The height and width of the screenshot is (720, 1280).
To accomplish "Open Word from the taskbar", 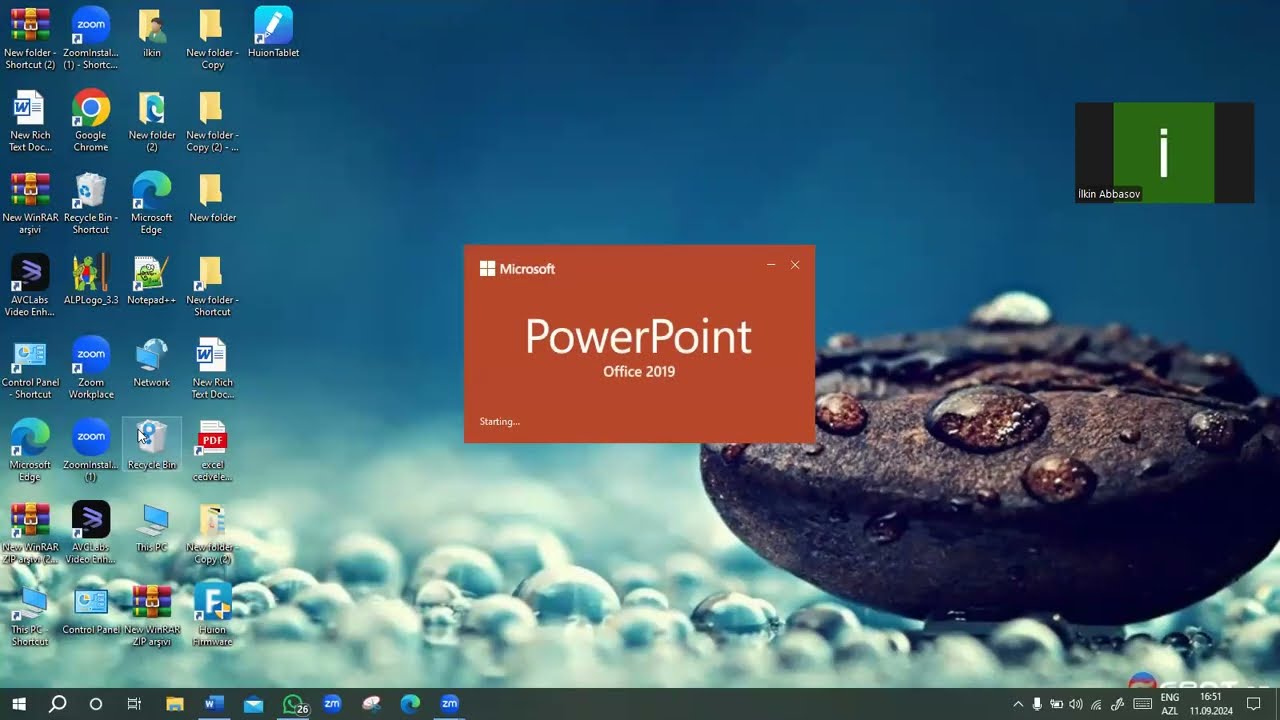I will [x=212, y=704].
